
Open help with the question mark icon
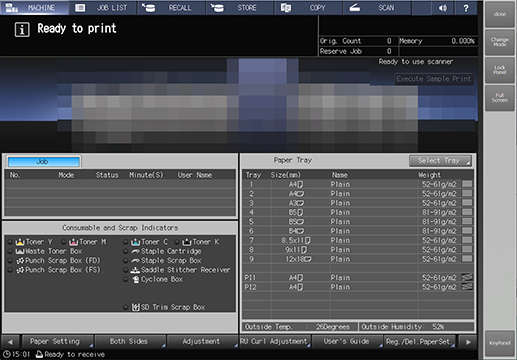[466, 8]
